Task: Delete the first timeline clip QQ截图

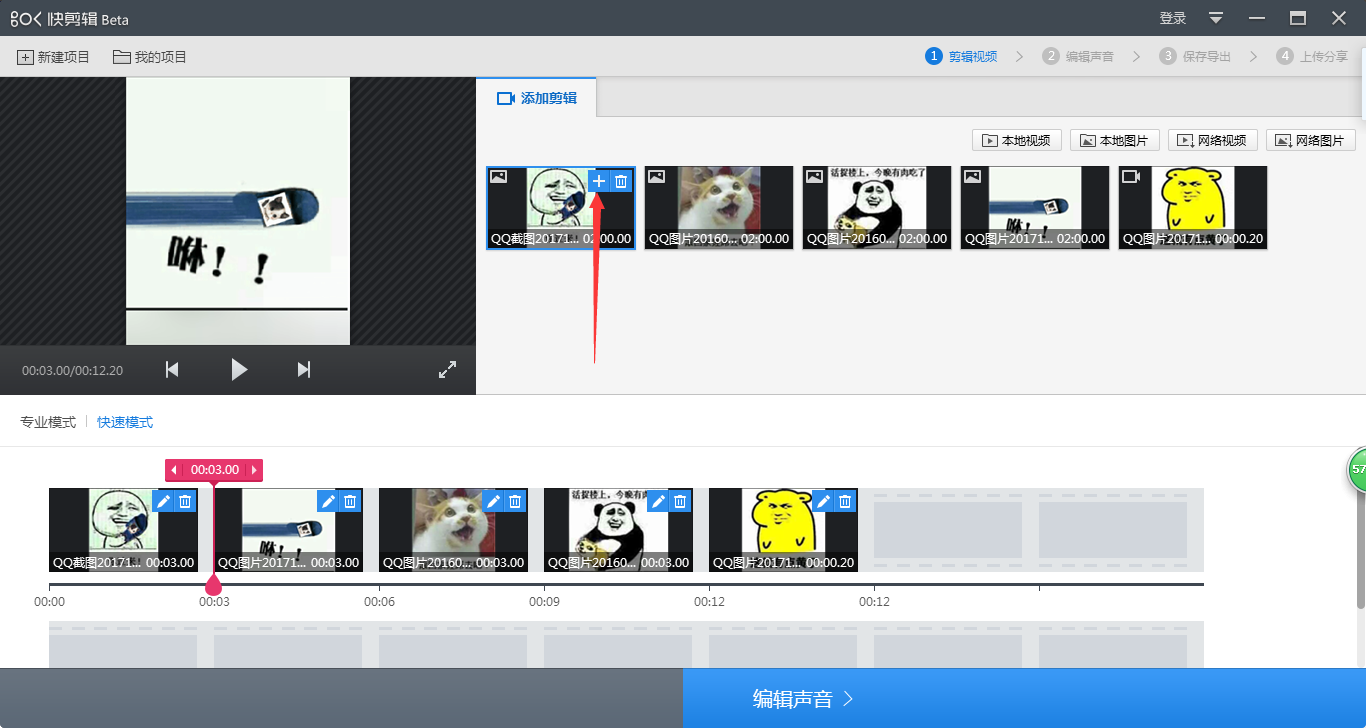Action: click(x=185, y=501)
